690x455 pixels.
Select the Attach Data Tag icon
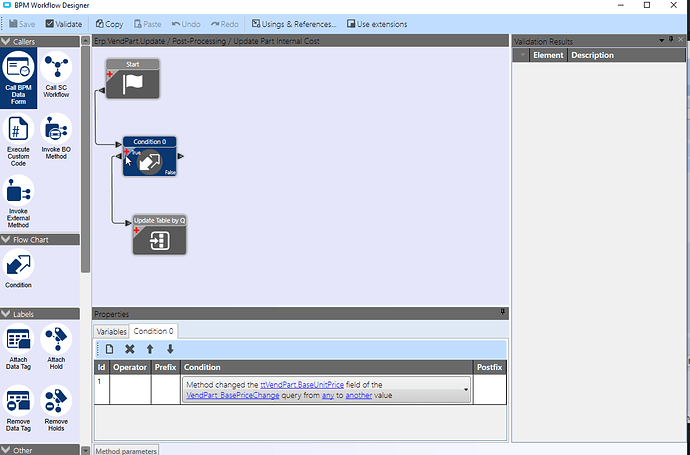point(18,347)
